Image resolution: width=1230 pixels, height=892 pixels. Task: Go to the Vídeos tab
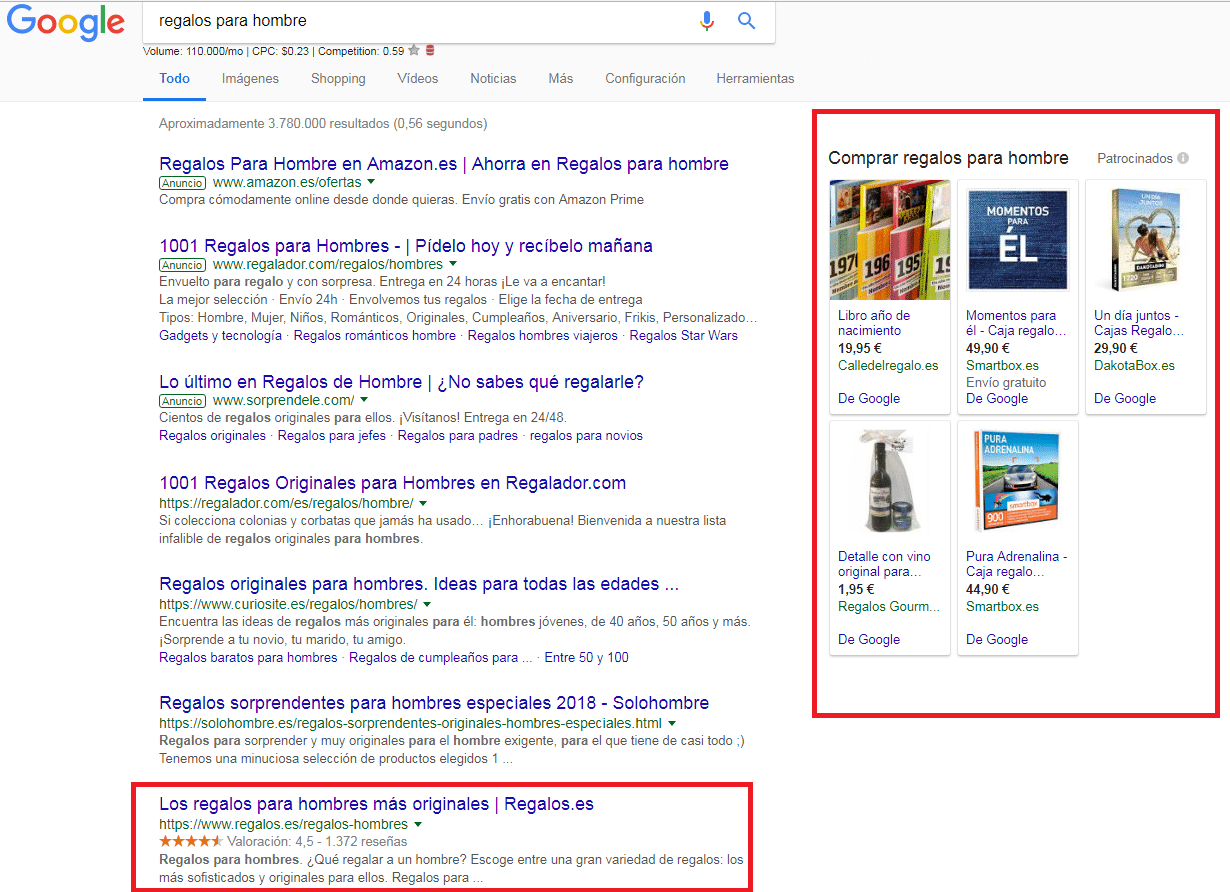417,79
